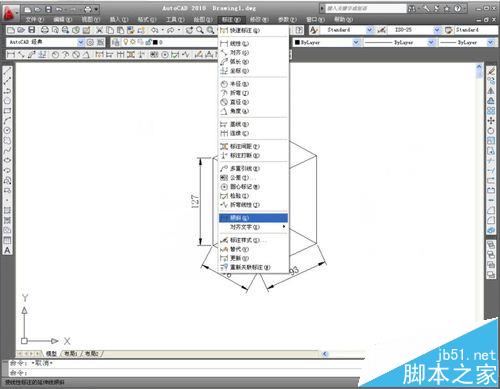
Task: Click the Pan realtime icon in the toolbar
Action: tap(189, 30)
